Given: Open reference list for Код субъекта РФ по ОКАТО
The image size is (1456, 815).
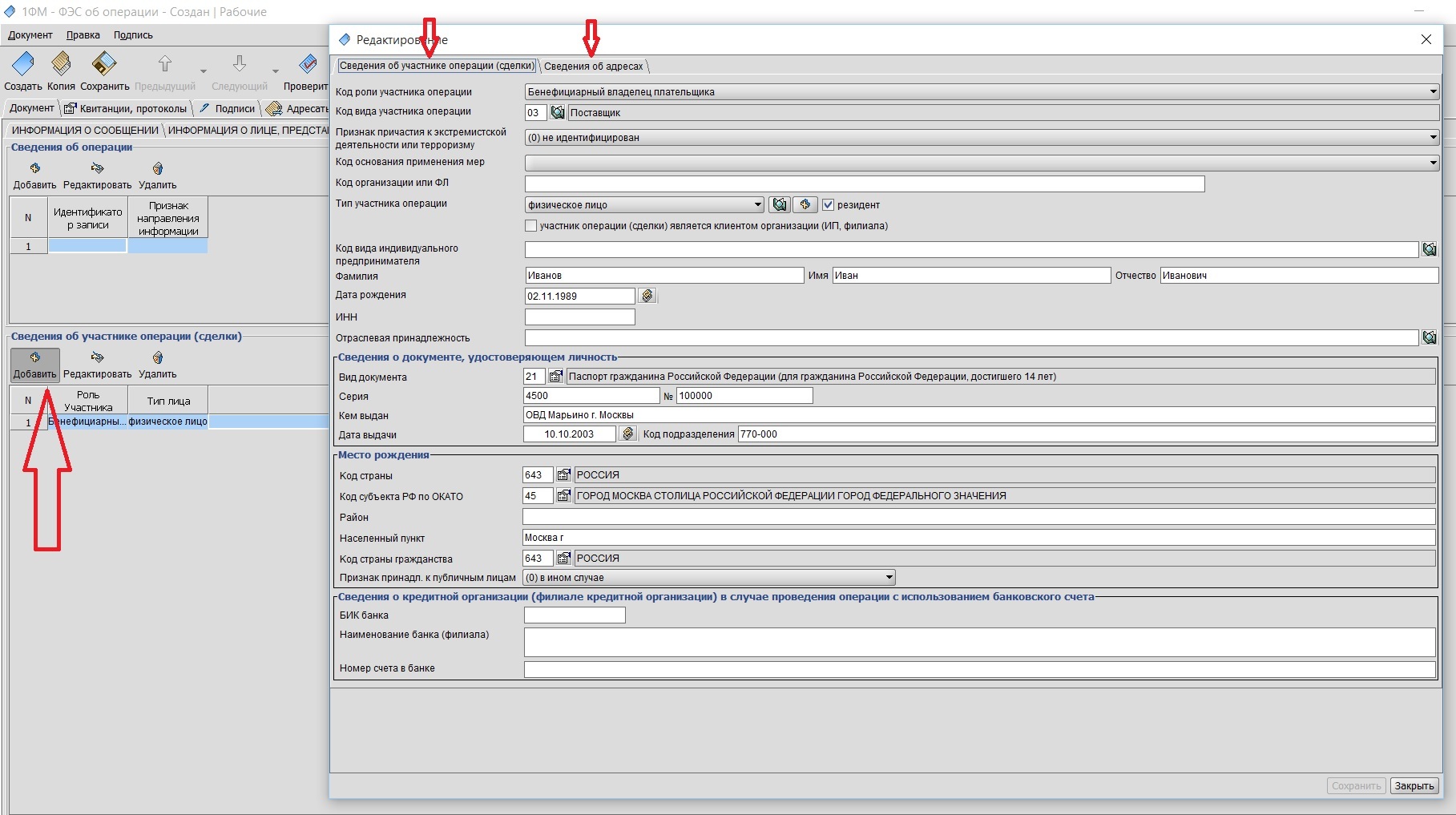Looking at the screenshot, I should [x=563, y=495].
